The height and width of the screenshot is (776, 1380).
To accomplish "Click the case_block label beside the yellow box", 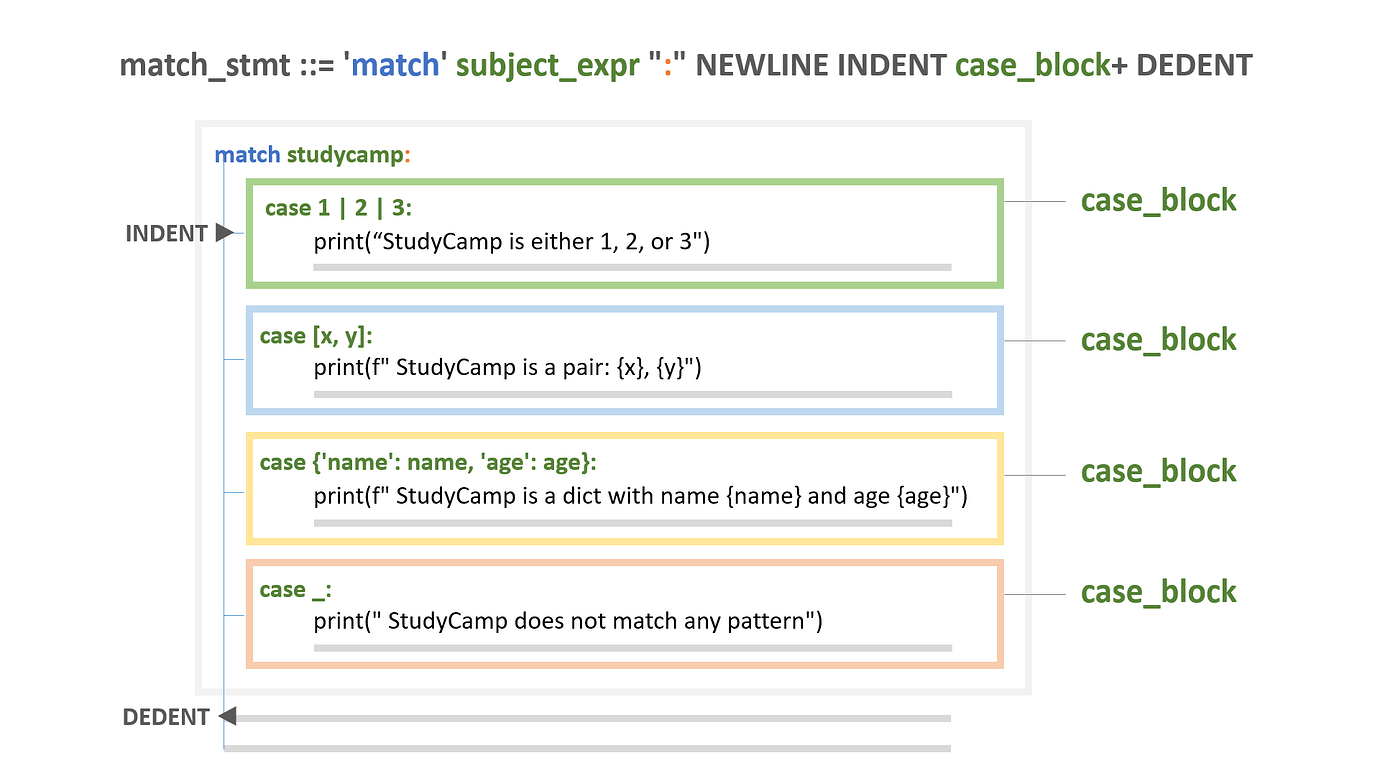I will 1158,471.
